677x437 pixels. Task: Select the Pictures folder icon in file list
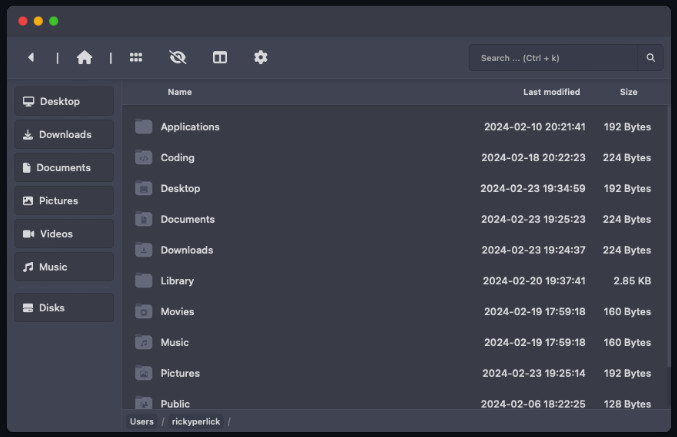(x=143, y=373)
